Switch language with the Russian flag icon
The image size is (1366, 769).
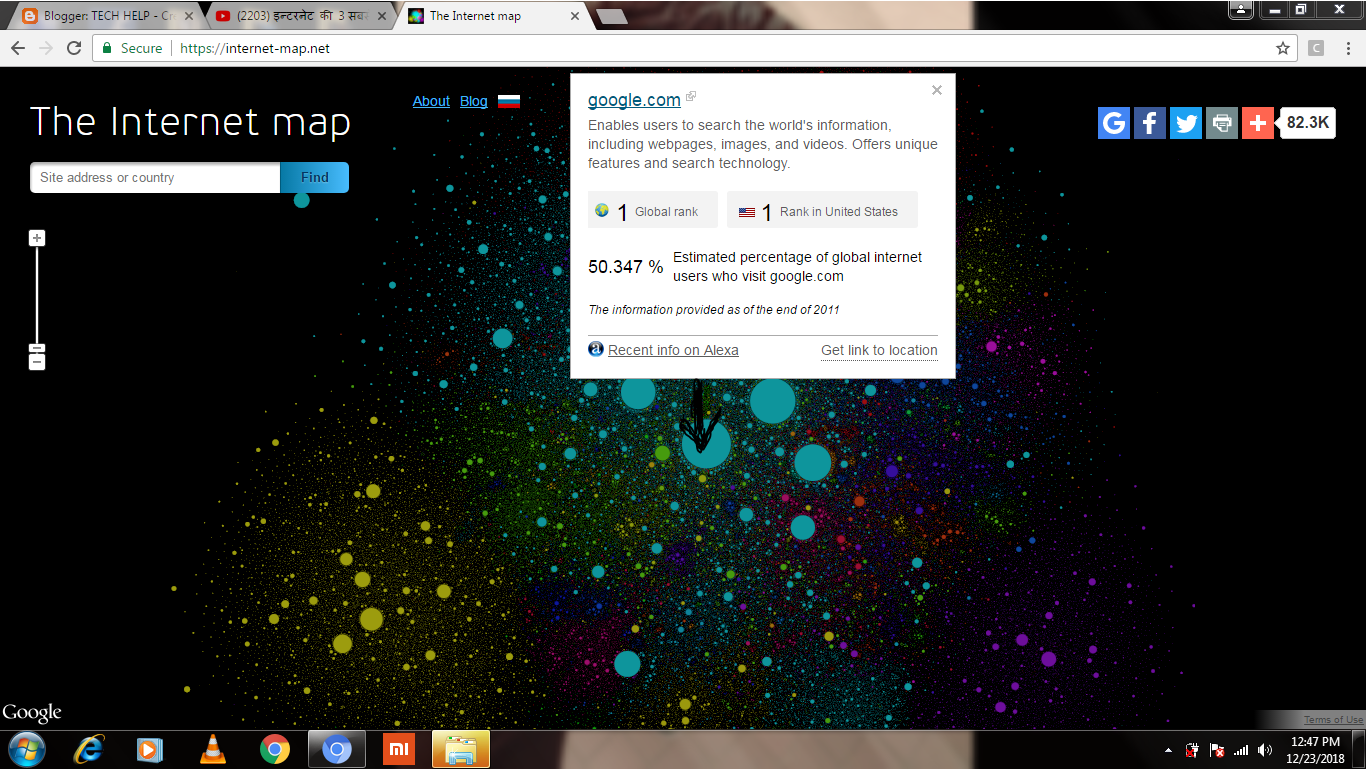509,101
